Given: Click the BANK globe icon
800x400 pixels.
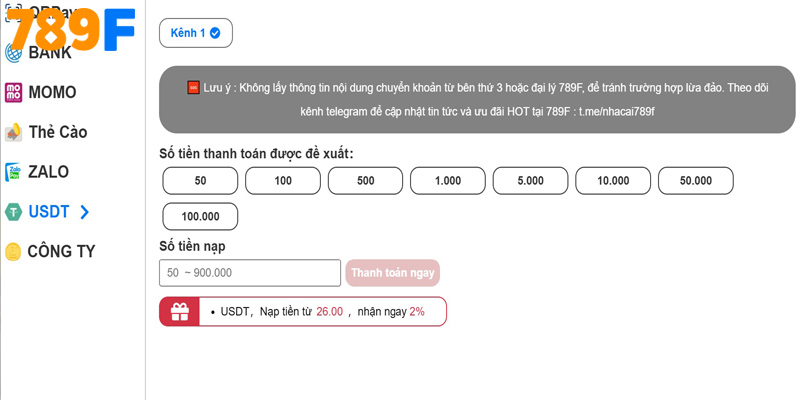Looking at the screenshot, I should [14, 53].
